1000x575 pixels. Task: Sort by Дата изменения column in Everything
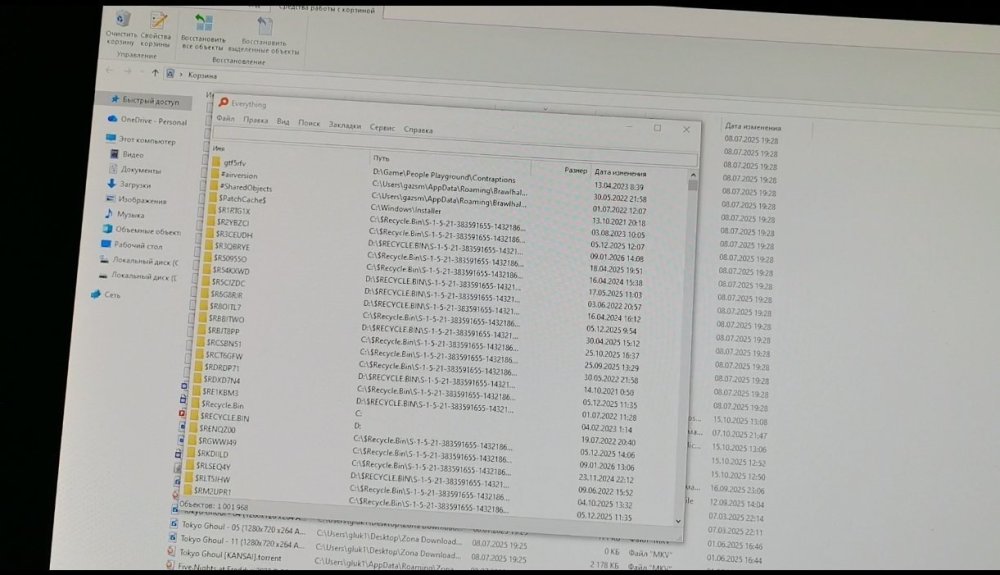620,172
